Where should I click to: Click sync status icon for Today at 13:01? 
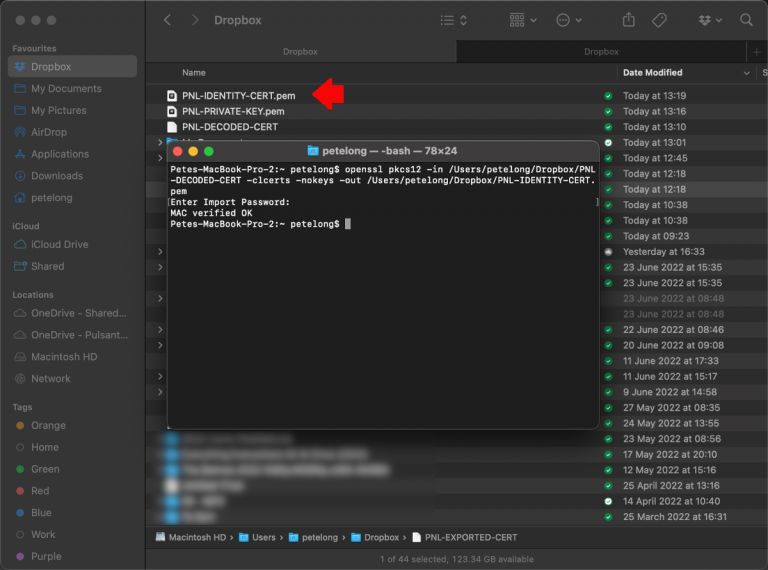608,142
